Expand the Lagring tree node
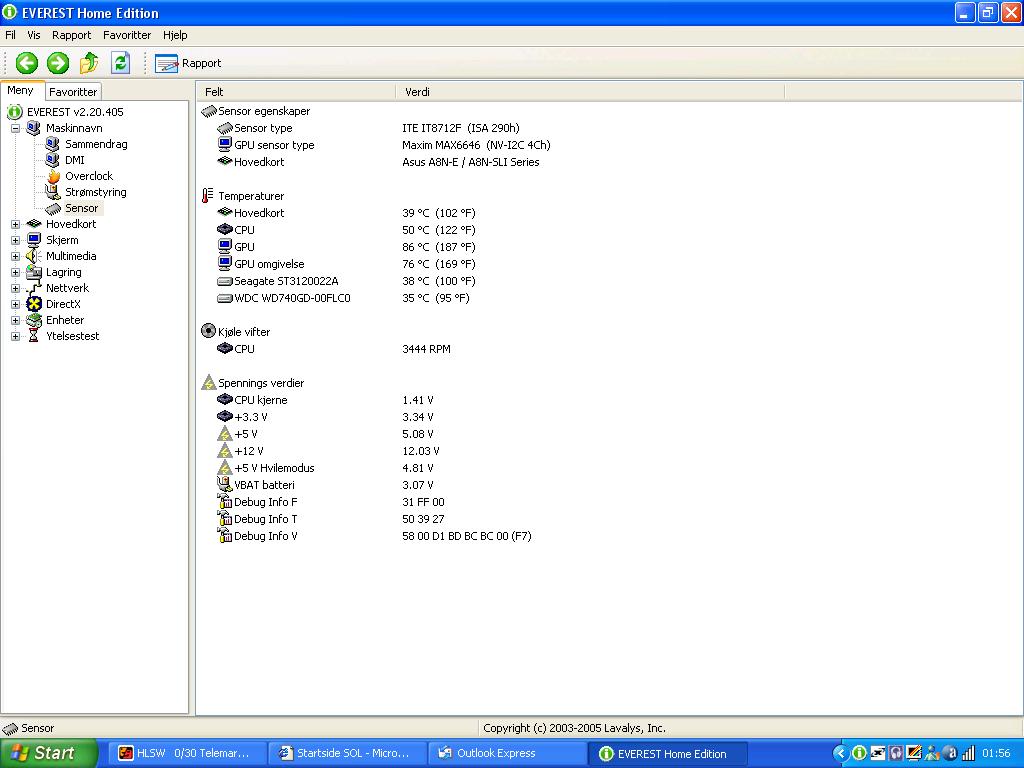 (x=16, y=272)
